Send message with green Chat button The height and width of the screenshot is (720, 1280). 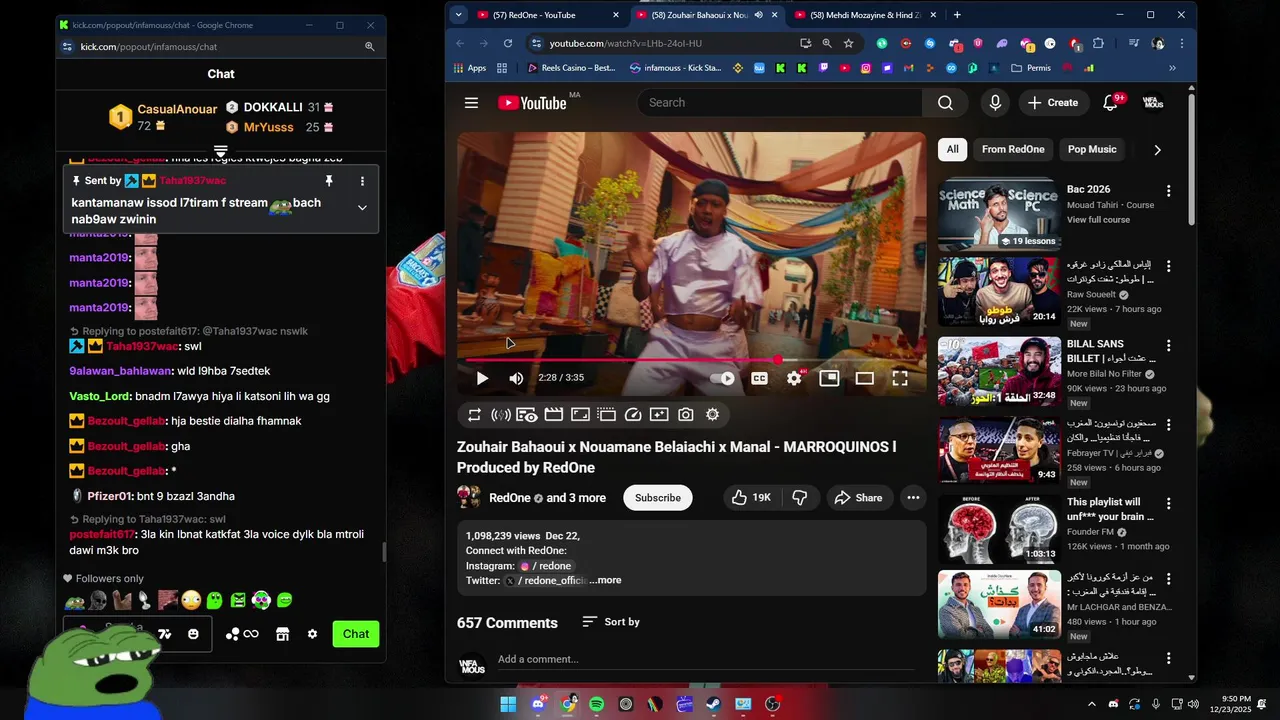(x=356, y=634)
